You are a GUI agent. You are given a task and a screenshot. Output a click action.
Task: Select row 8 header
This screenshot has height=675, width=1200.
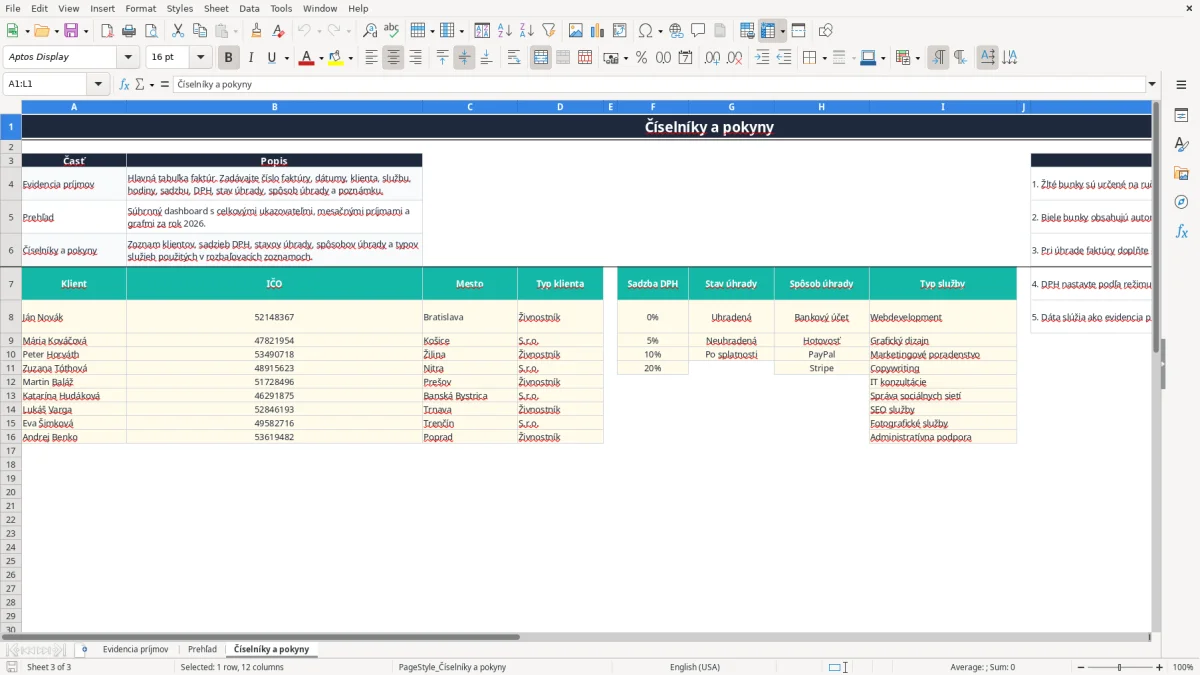(x=11, y=317)
